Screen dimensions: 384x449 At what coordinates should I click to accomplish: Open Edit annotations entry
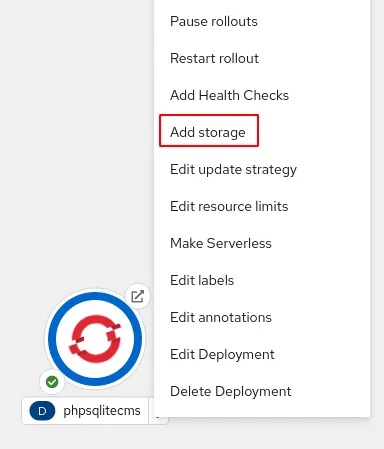(x=221, y=317)
